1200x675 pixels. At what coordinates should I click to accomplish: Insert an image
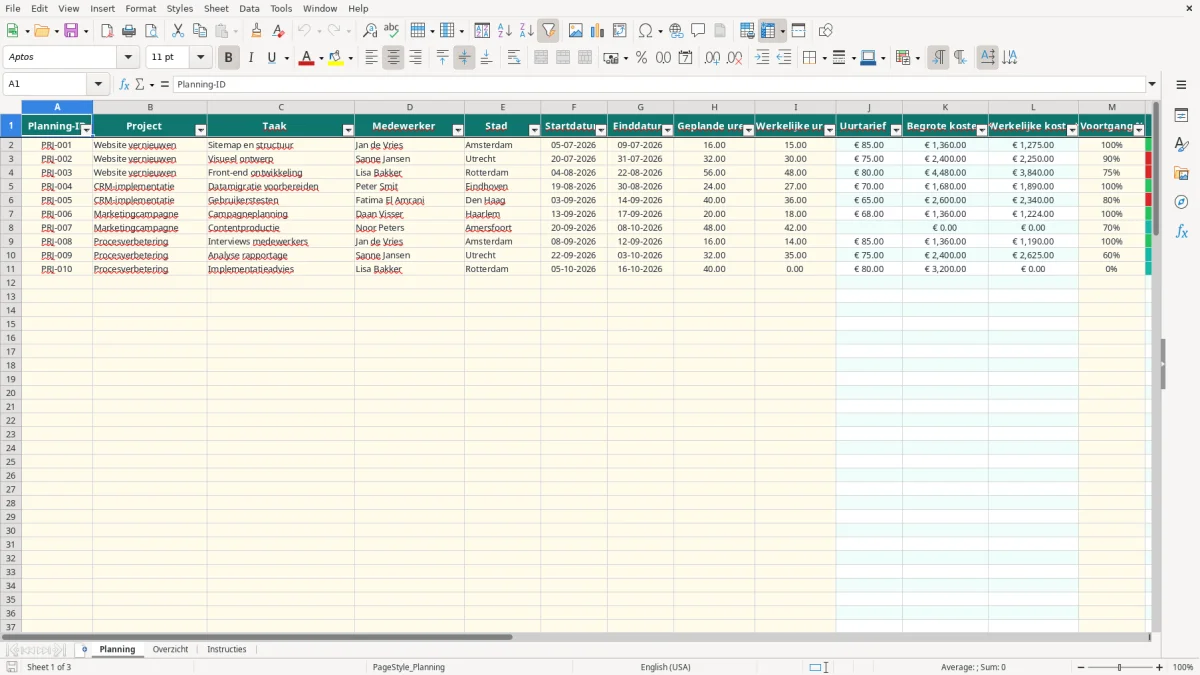tap(575, 31)
